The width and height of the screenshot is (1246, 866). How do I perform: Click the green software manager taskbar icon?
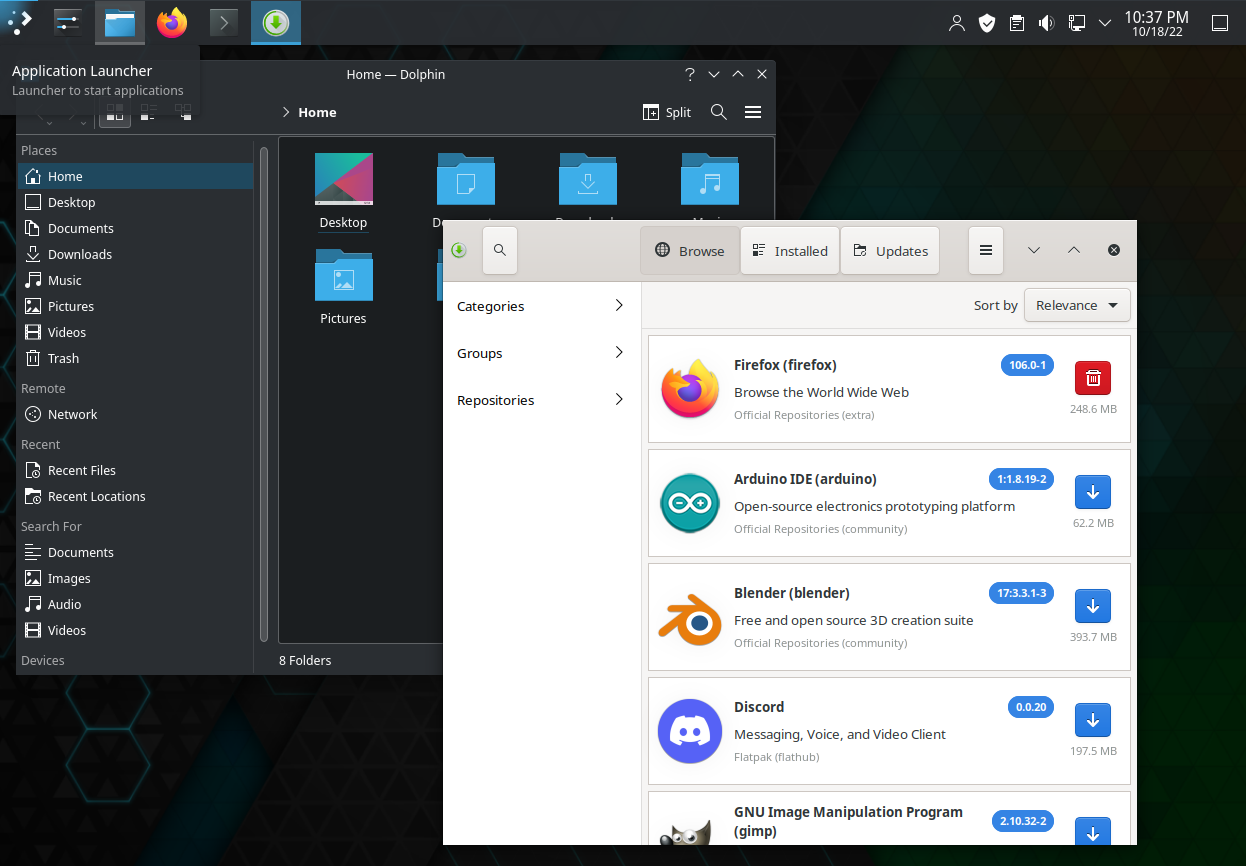click(276, 22)
